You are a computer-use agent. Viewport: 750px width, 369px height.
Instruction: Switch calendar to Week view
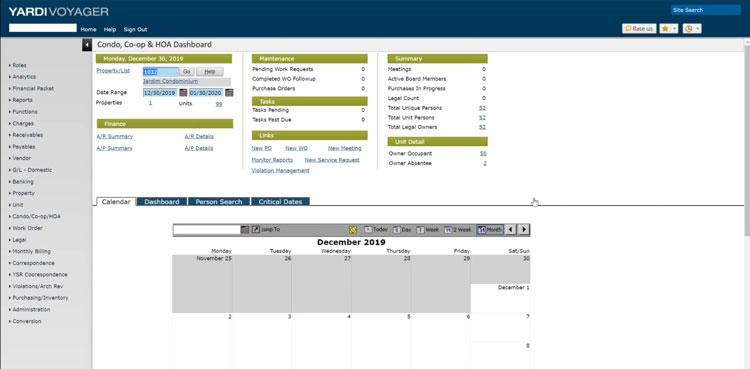click(427, 230)
